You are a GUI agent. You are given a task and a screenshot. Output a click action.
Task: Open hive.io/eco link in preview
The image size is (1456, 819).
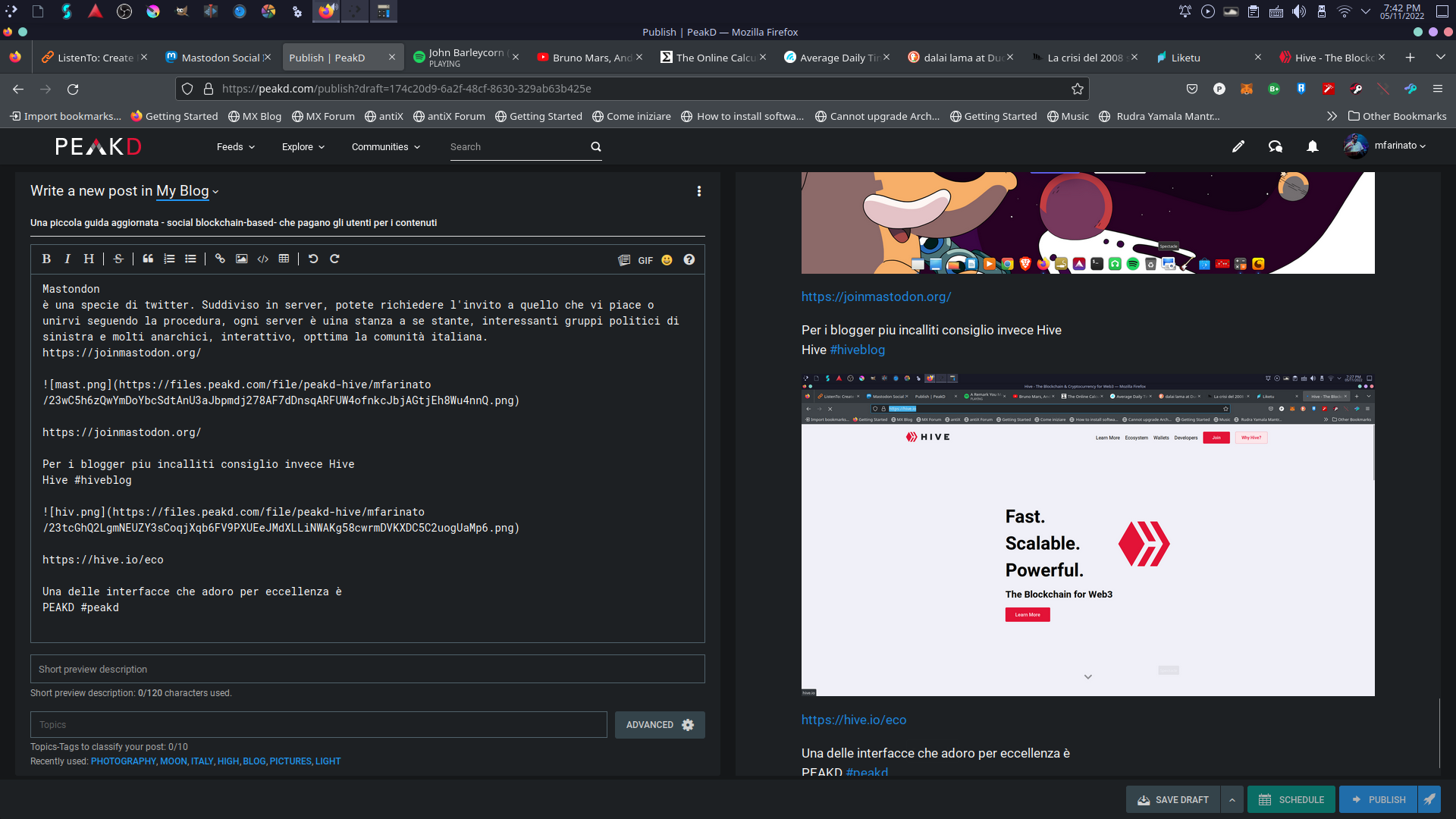[x=854, y=720]
